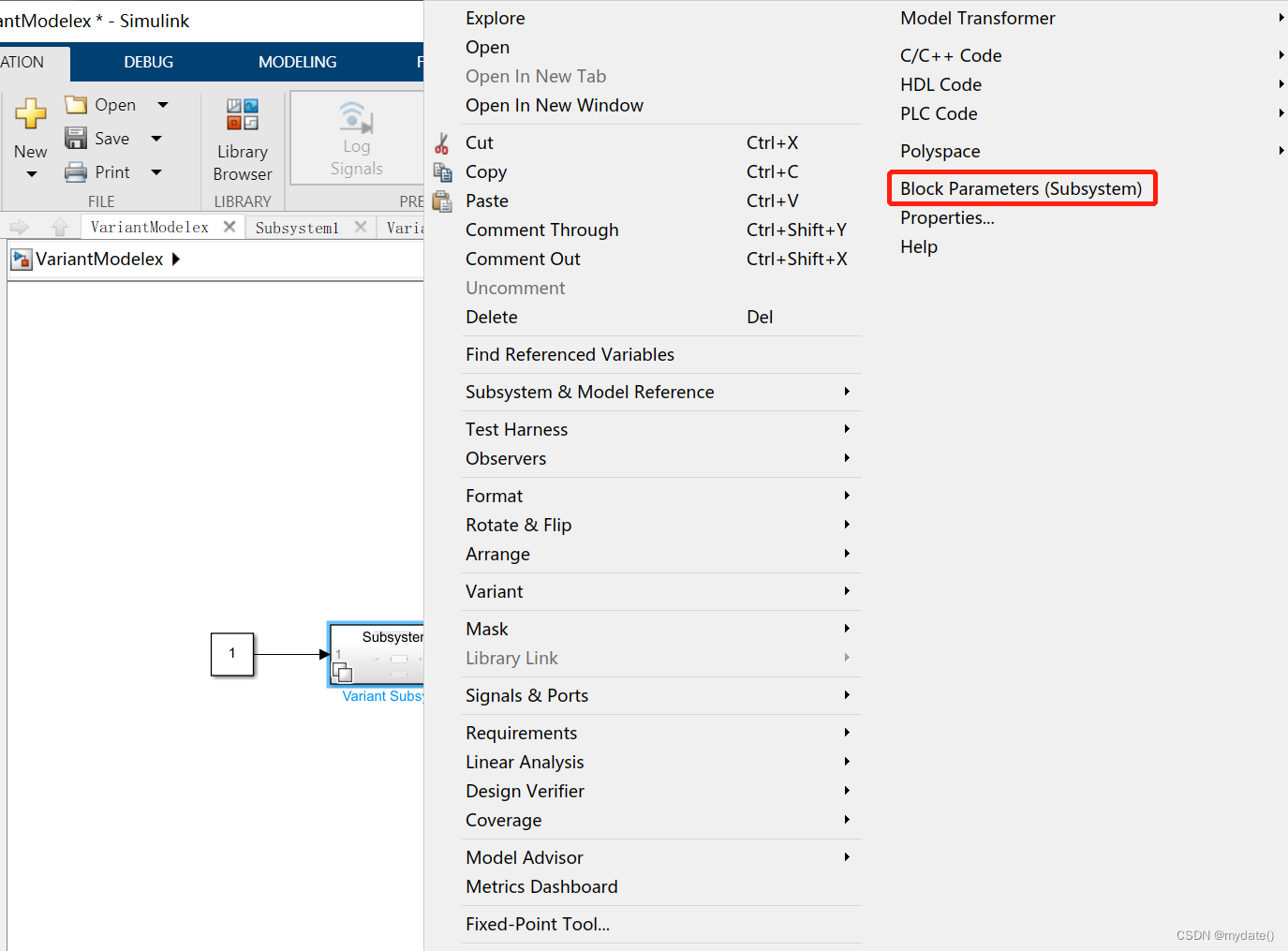Image resolution: width=1288 pixels, height=951 pixels.
Task: Click the Copy icon in the context menu
Action: pos(441,171)
